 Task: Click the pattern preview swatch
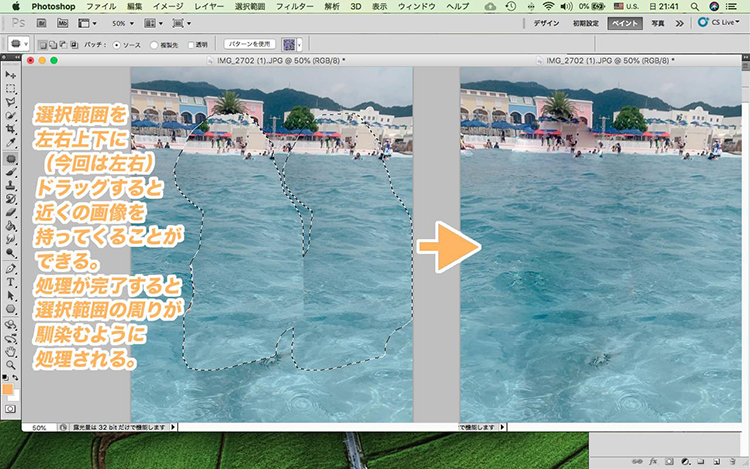(288, 45)
